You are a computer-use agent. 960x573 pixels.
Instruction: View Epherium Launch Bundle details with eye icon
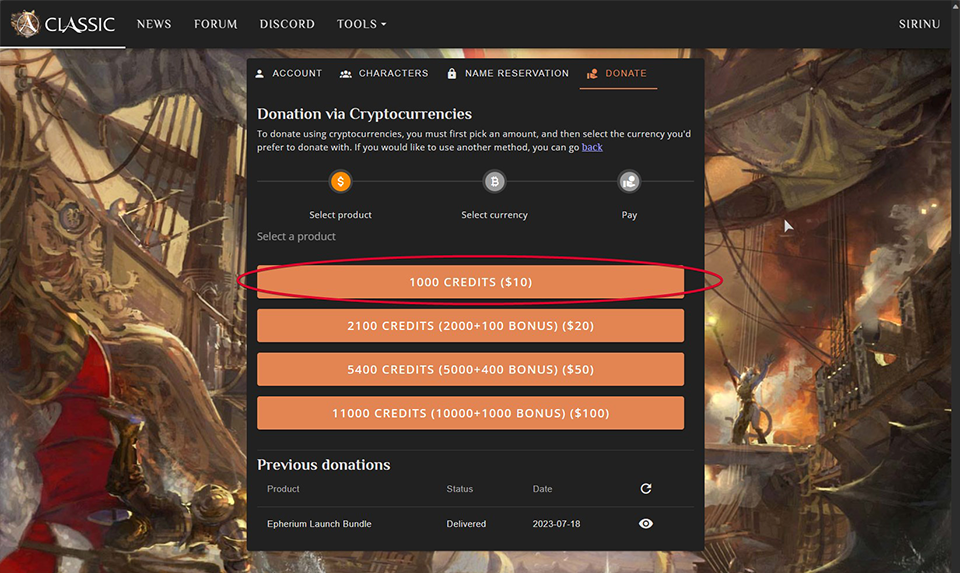click(x=646, y=523)
